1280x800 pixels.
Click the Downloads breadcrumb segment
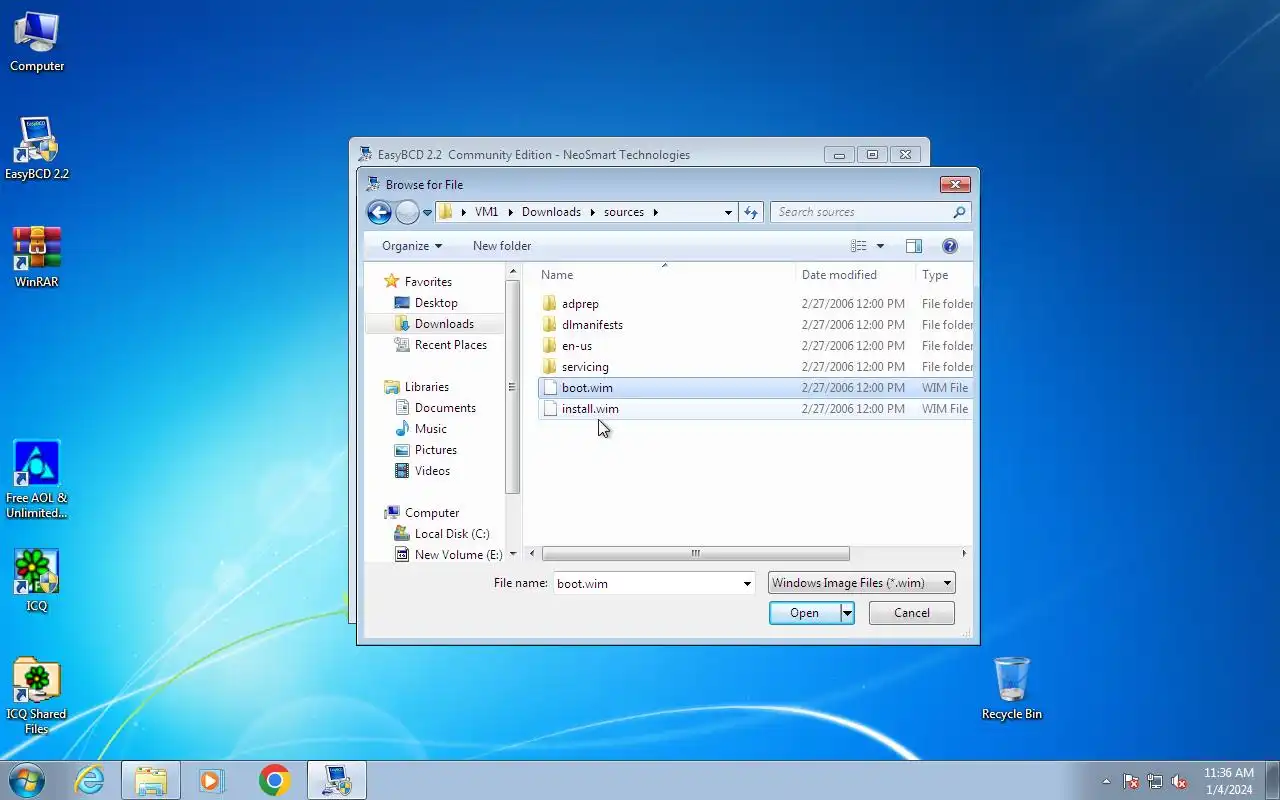(x=551, y=212)
